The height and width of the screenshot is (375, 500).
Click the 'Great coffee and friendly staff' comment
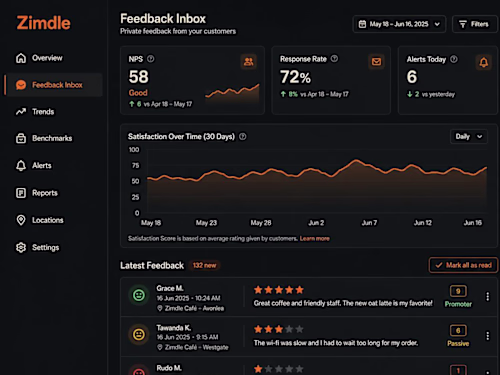(343, 303)
